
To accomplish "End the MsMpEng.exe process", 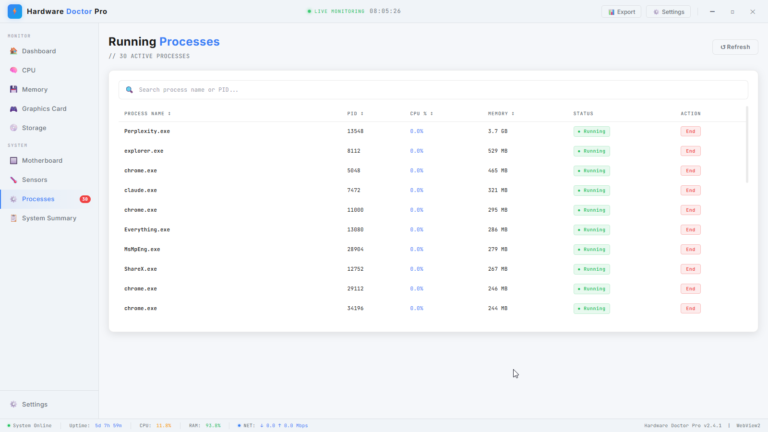I will (690, 249).
